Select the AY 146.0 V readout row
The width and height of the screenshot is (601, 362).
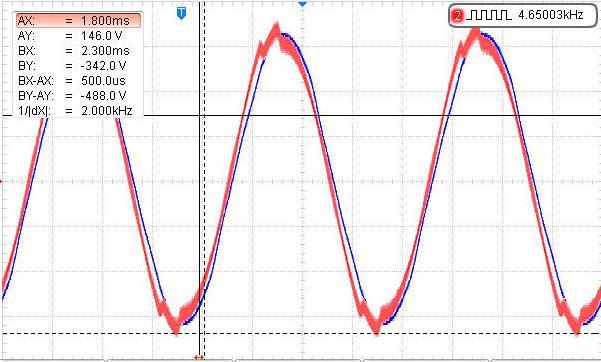(79, 36)
